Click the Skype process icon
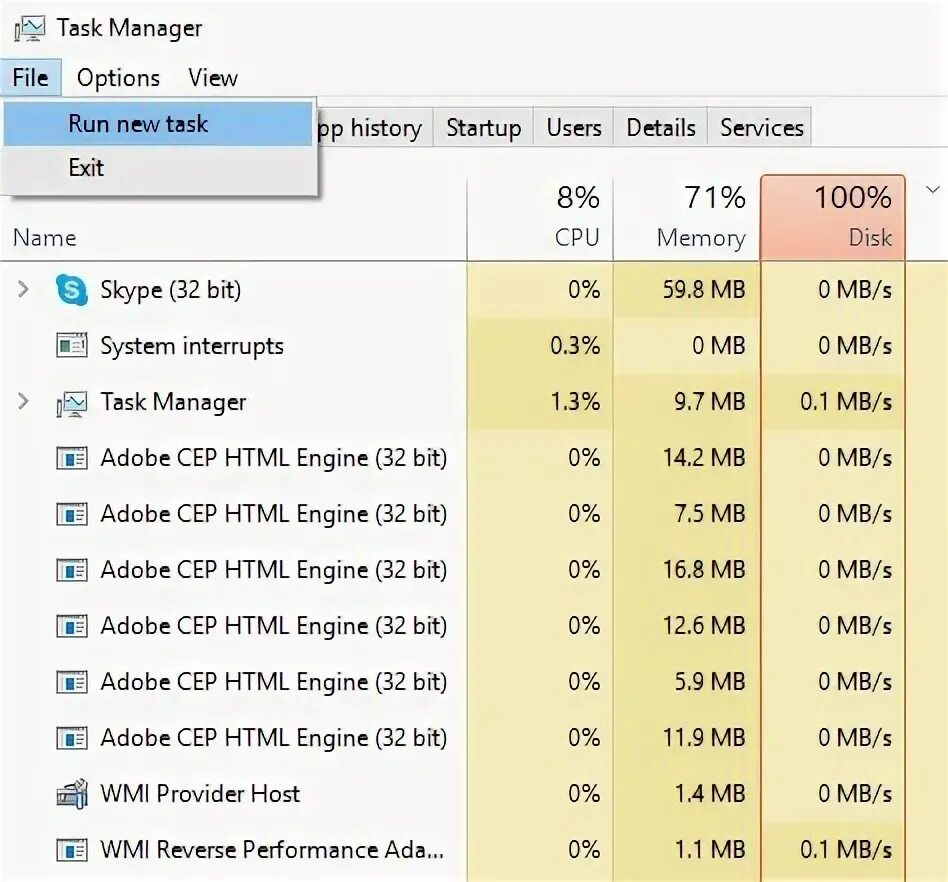948x882 pixels. click(x=72, y=290)
